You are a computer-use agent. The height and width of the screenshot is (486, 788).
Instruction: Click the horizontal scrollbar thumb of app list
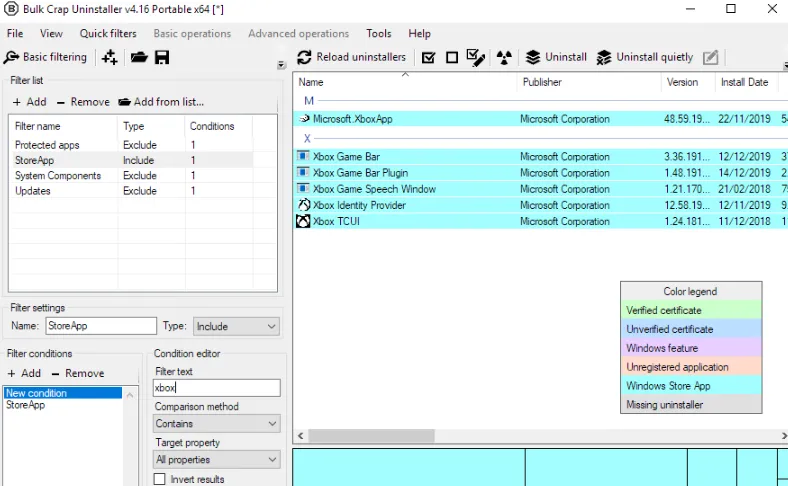point(371,436)
